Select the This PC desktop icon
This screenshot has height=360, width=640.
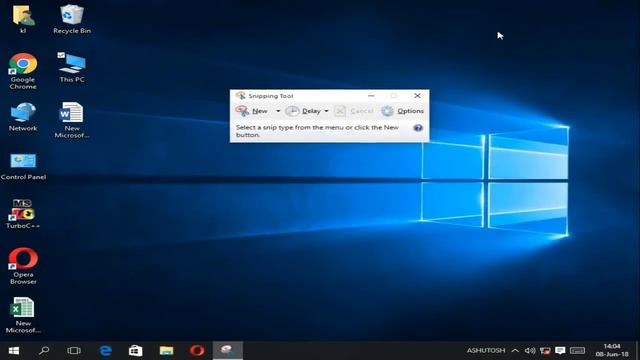click(72, 67)
